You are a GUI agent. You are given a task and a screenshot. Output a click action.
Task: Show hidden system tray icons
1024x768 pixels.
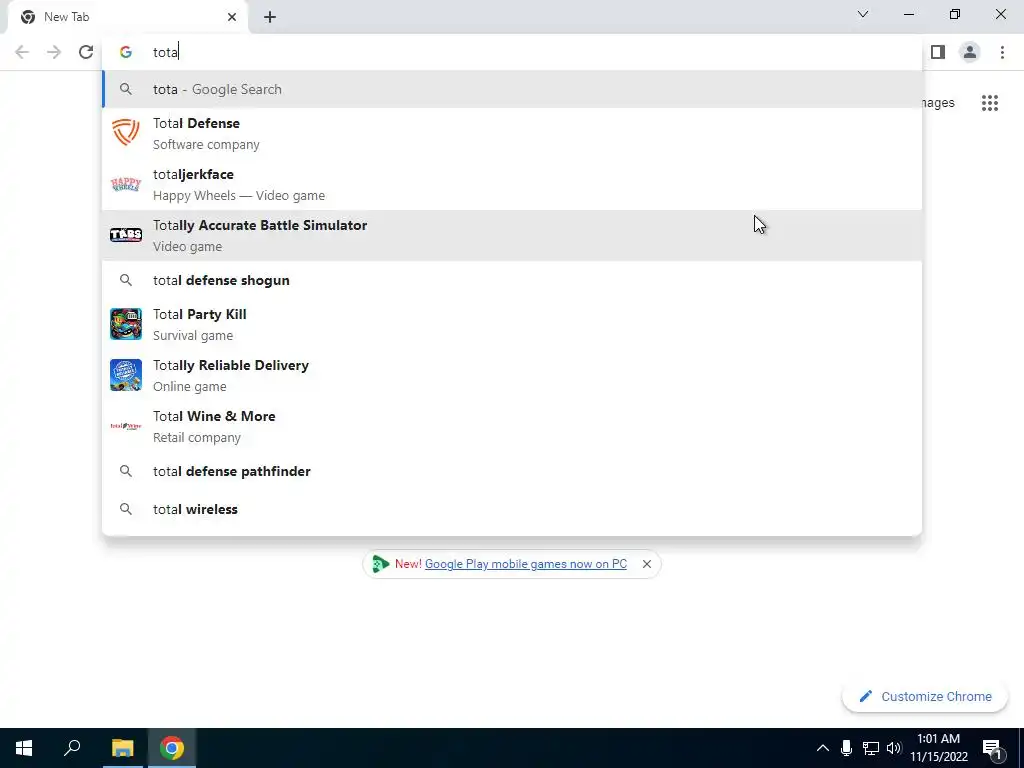pyautogui.click(x=823, y=748)
